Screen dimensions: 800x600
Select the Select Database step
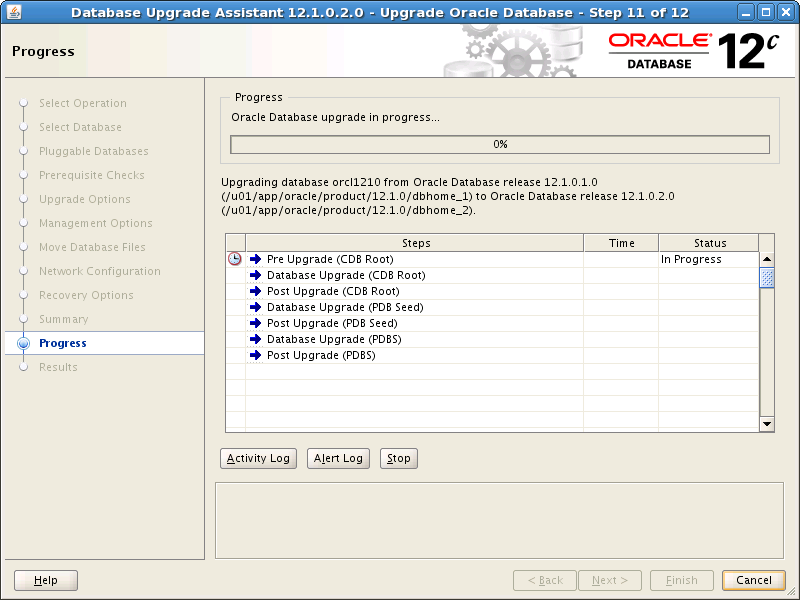coord(80,127)
